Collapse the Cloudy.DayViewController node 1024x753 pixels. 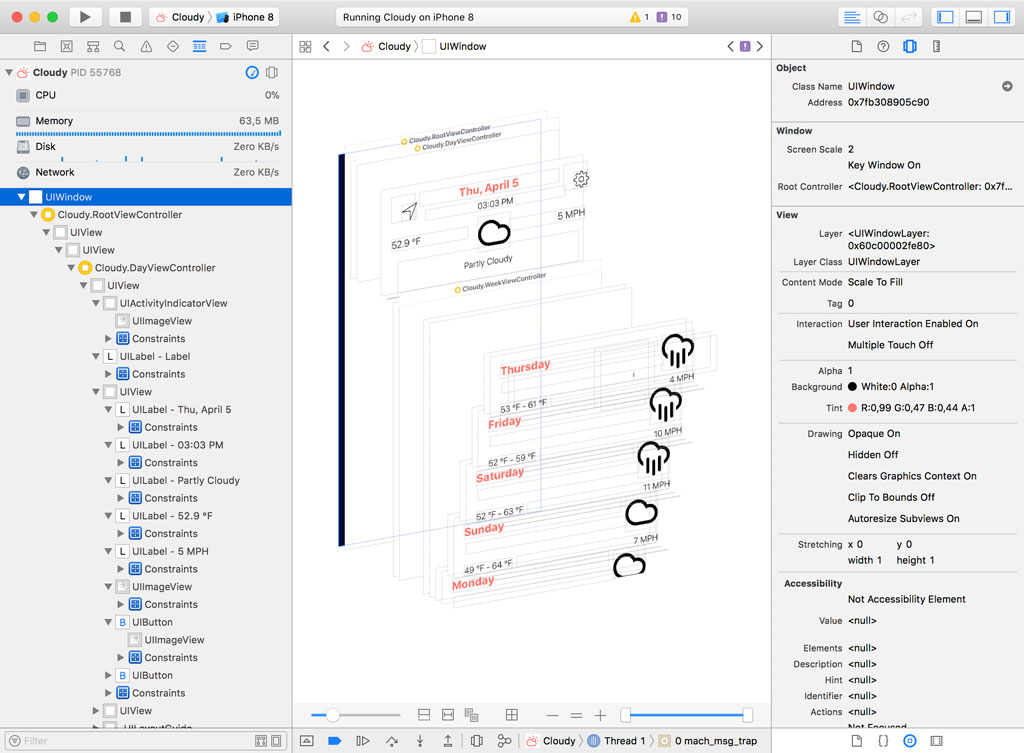71,268
